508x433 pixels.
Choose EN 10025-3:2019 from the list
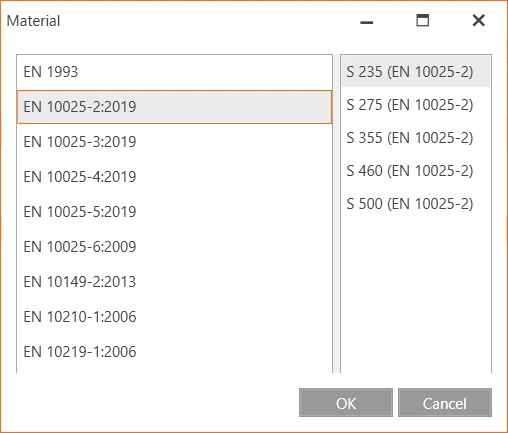pyautogui.click(x=174, y=142)
